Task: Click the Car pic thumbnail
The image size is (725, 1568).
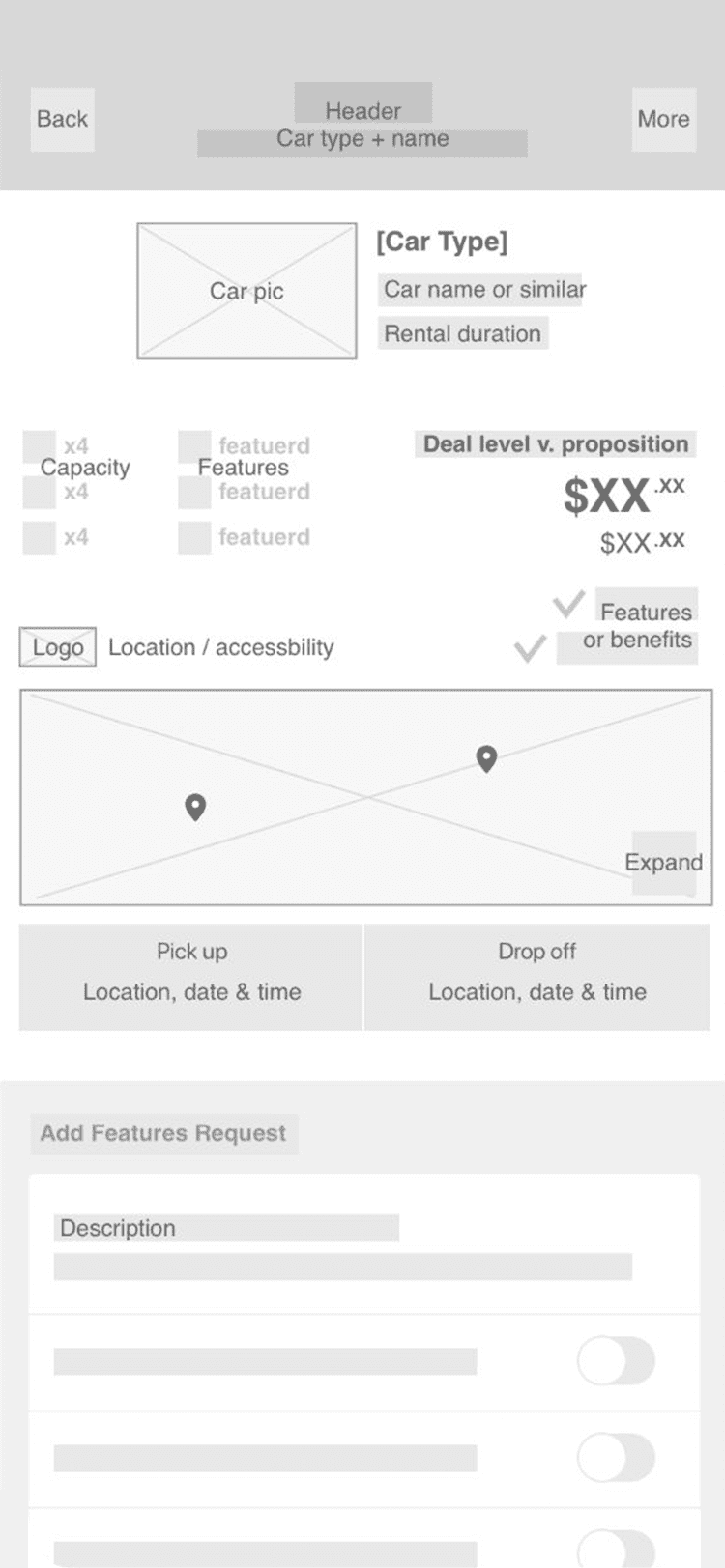Action: (246, 291)
